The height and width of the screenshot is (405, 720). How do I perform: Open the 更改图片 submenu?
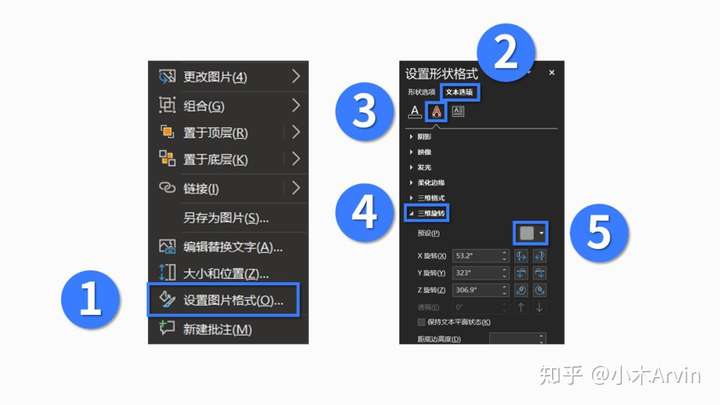tap(228, 76)
